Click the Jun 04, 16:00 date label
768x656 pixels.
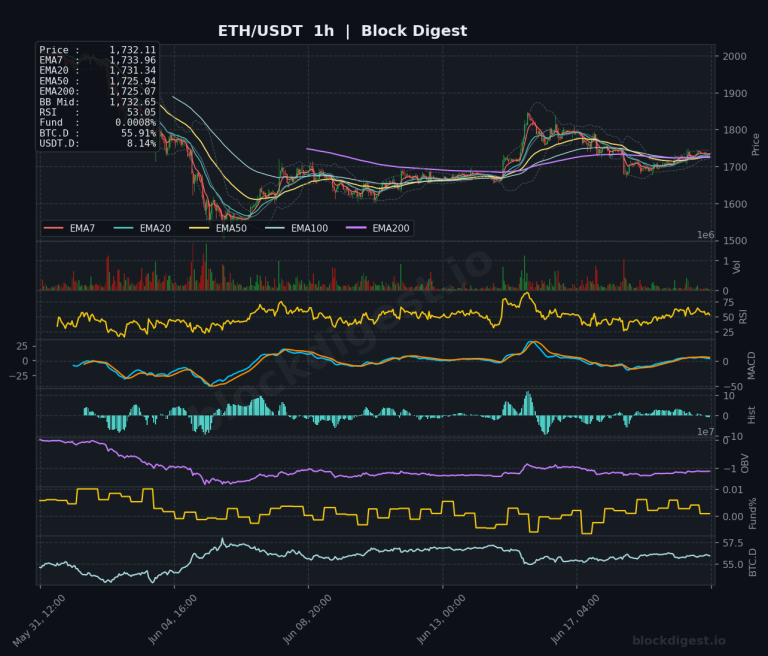click(173, 619)
